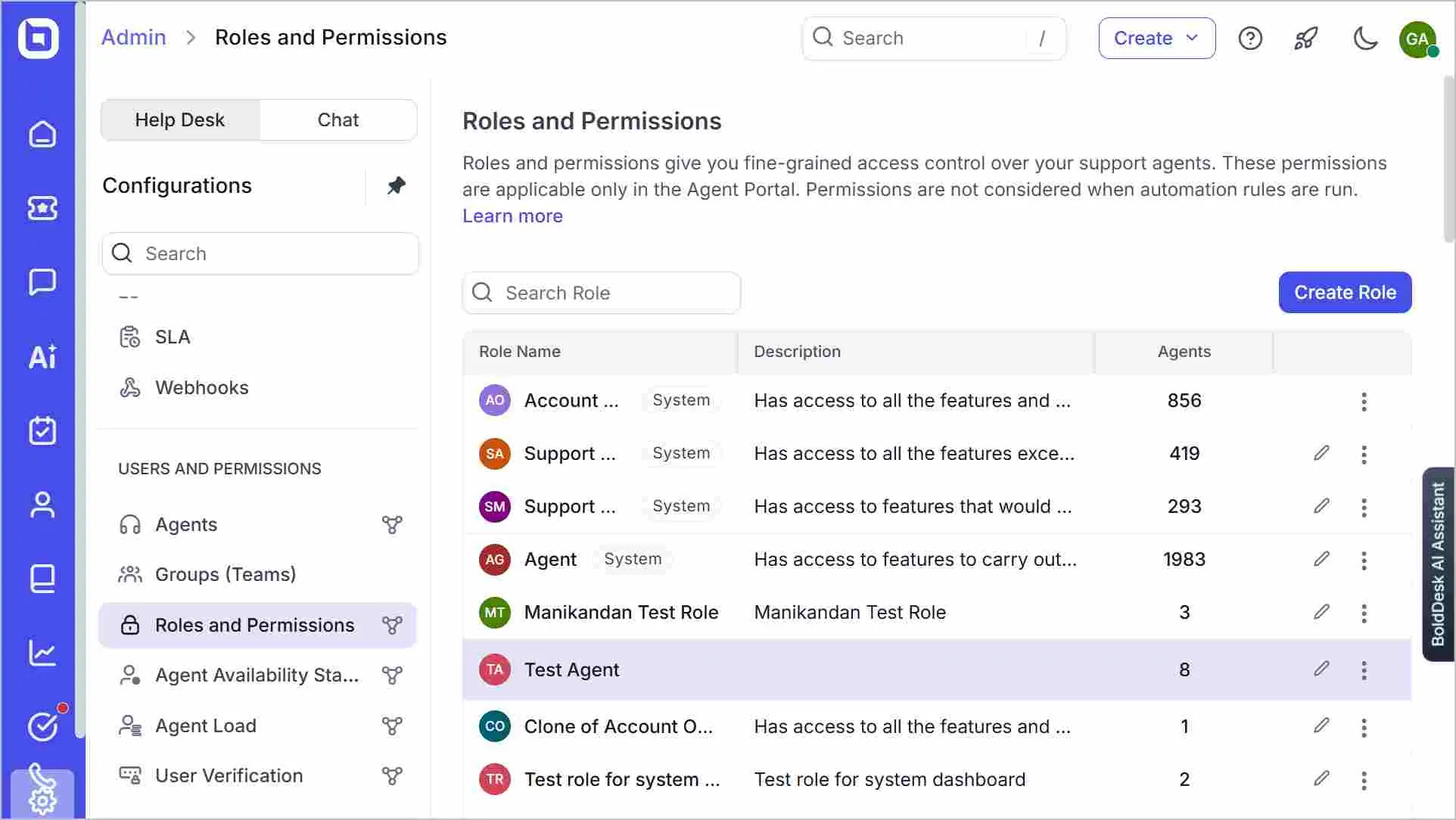Select the Ai icon in the sidebar
1456x820 pixels.
click(x=42, y=357)
